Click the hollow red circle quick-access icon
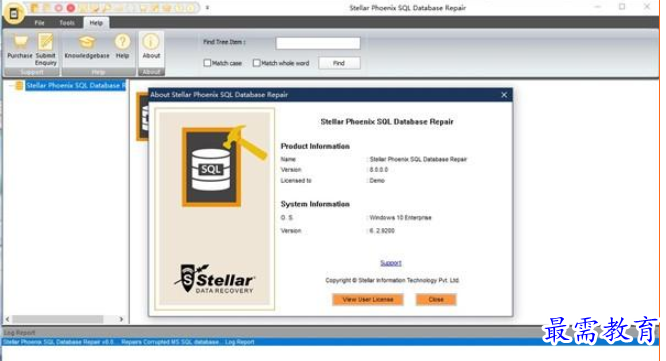Image resolution: width=666 pixels, height=361 pixels. pyautogui.click(x=59, y=8)
